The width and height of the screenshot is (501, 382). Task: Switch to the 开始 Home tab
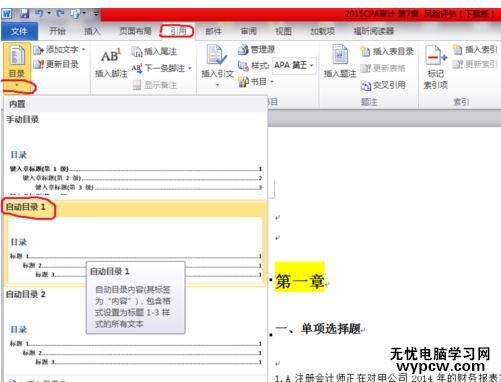click(57, 31)
